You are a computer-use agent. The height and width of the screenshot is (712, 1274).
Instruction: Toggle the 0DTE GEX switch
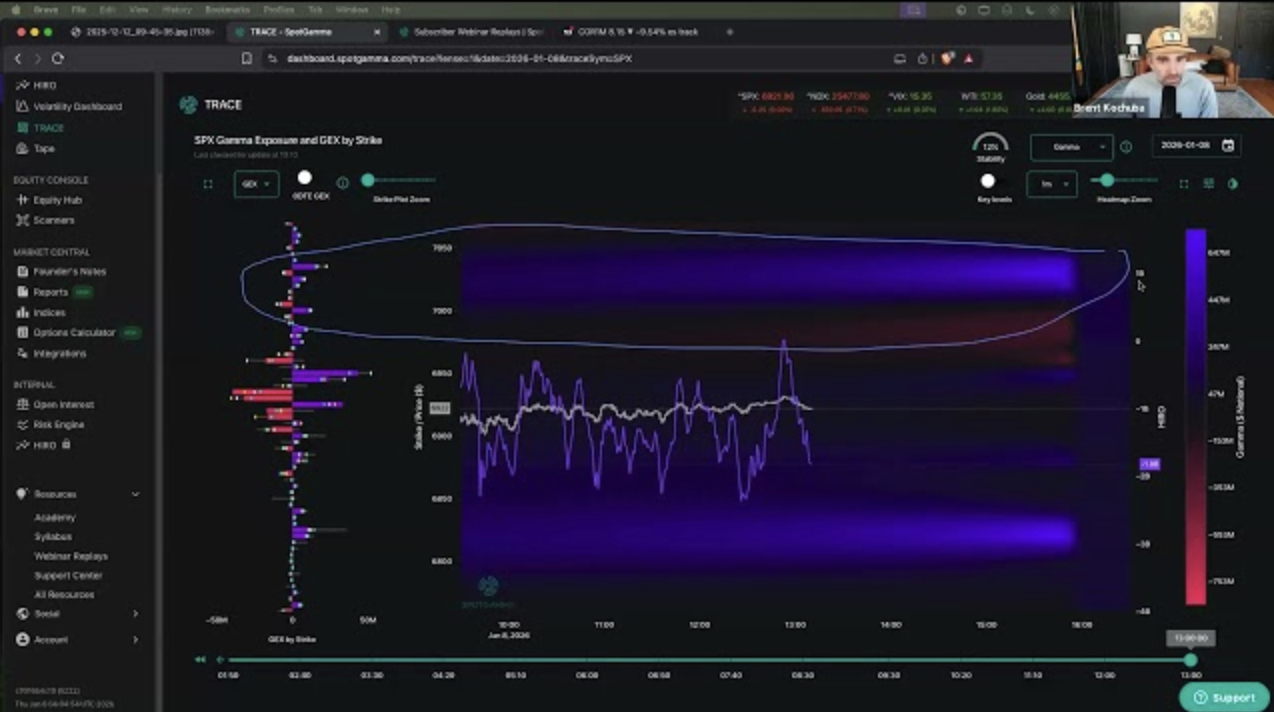305,178
